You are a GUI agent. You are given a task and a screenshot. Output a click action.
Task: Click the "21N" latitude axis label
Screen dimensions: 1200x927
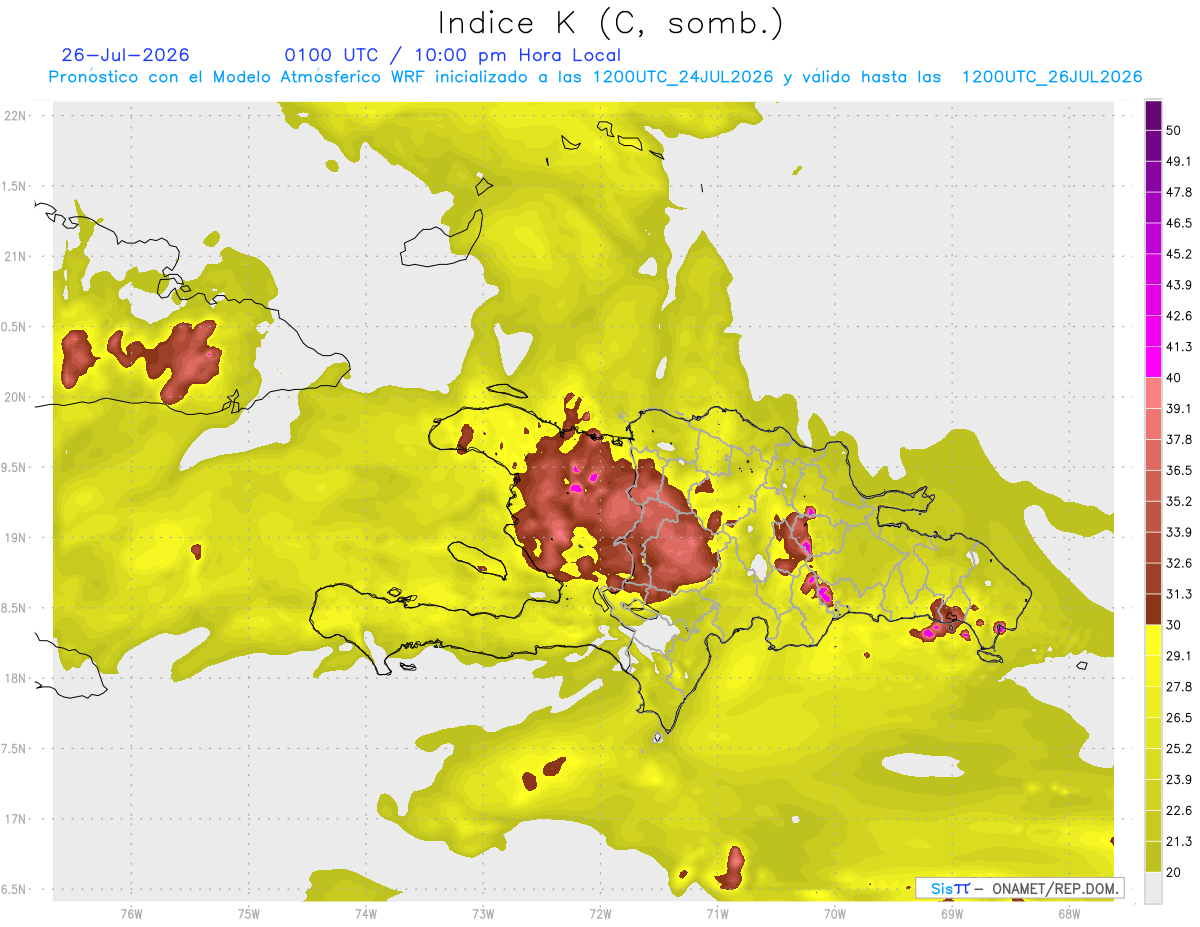(x=16, y=256)
